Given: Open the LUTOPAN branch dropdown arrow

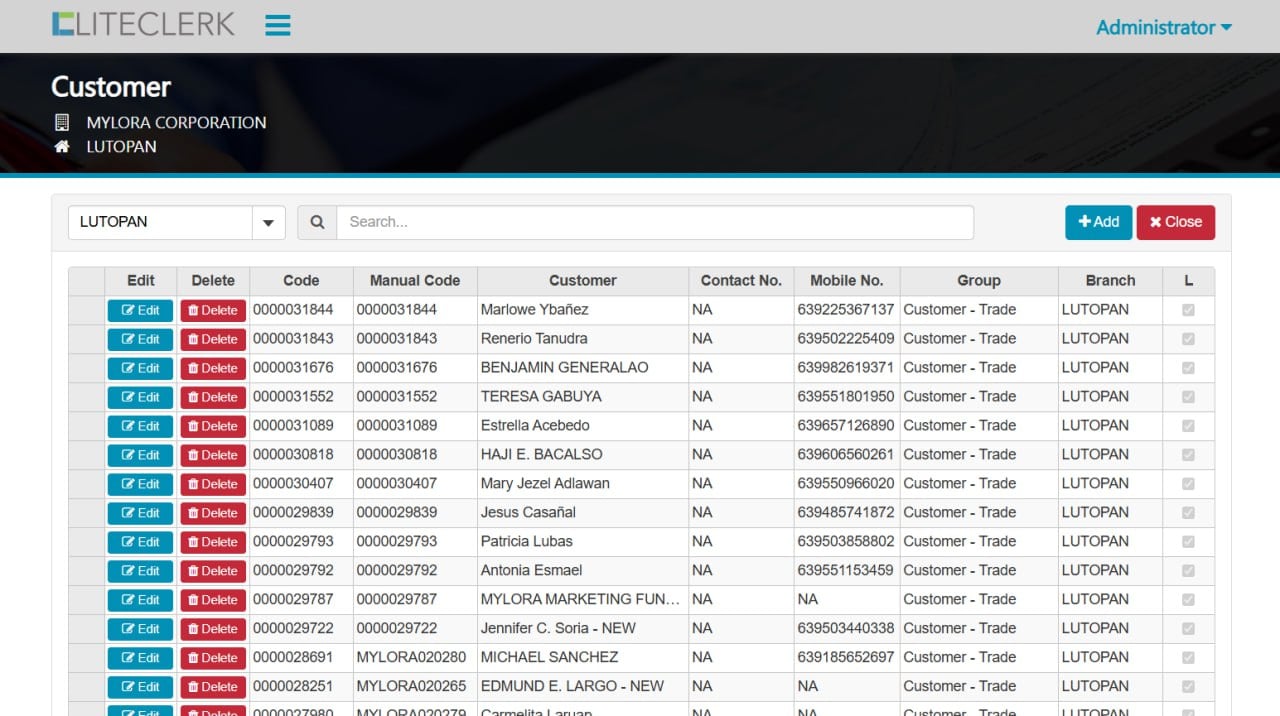Looking at the screenshot, I should 268,222.
